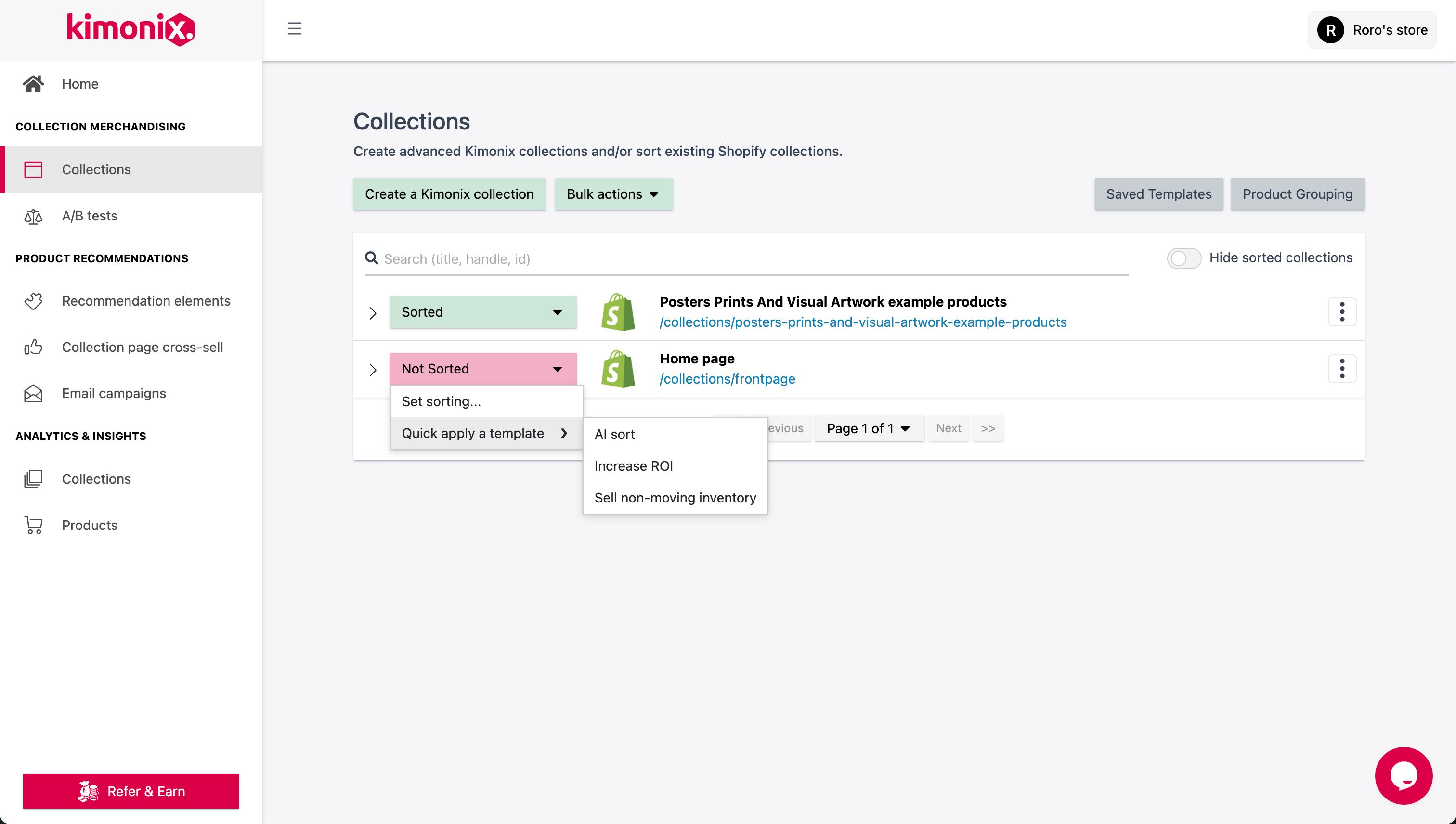Click the Home icon in the sidebar
The height and width of the screenshot is (824, 1456).
pyautogui.click(x=33, y=83)
